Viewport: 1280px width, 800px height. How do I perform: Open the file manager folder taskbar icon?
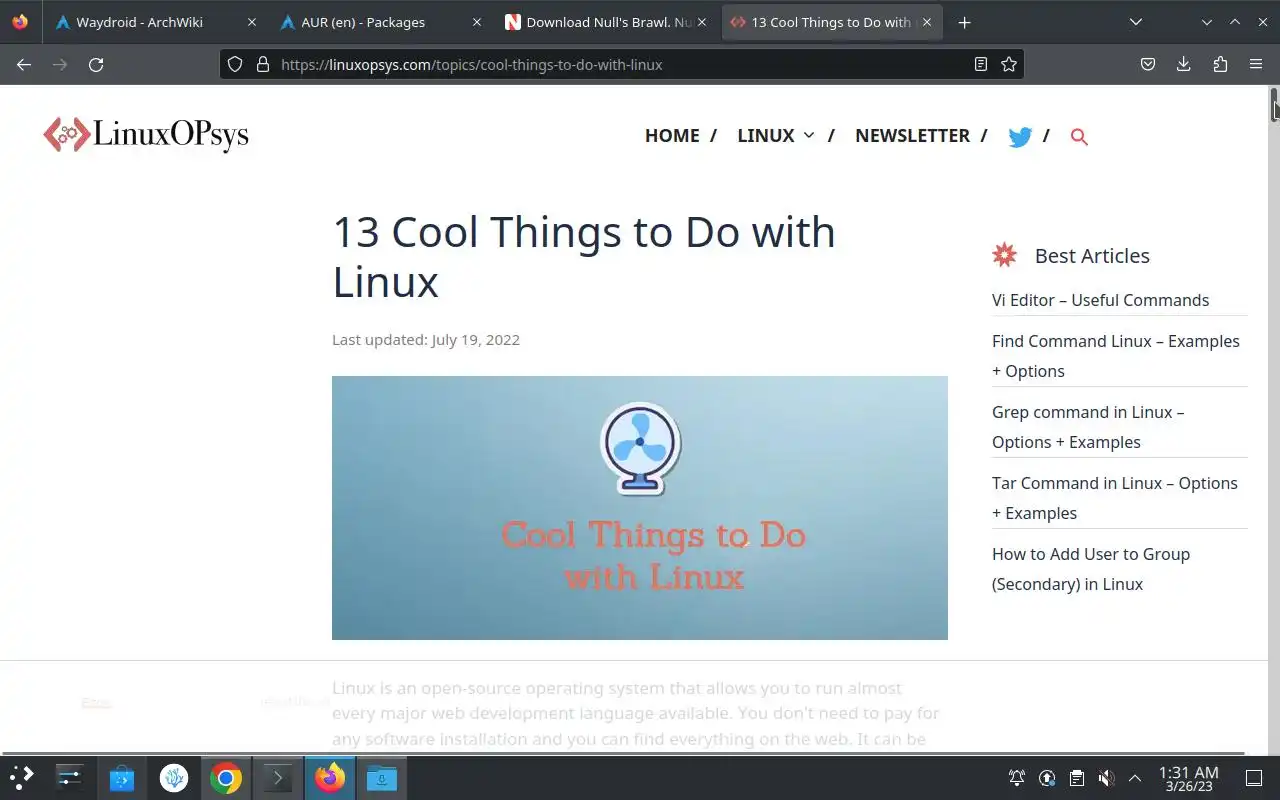(x=382, y=777)
